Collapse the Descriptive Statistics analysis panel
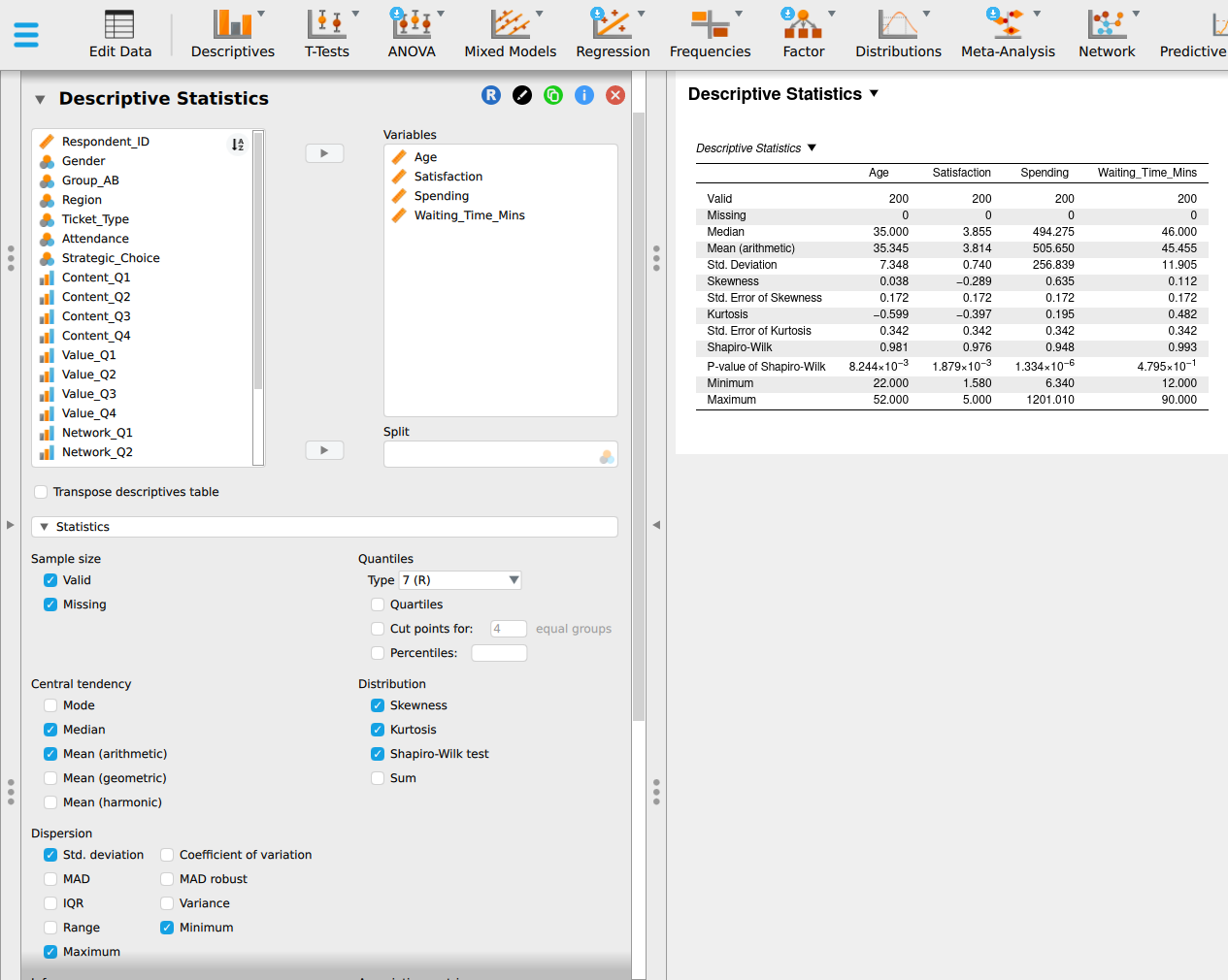 click(40, 99)
